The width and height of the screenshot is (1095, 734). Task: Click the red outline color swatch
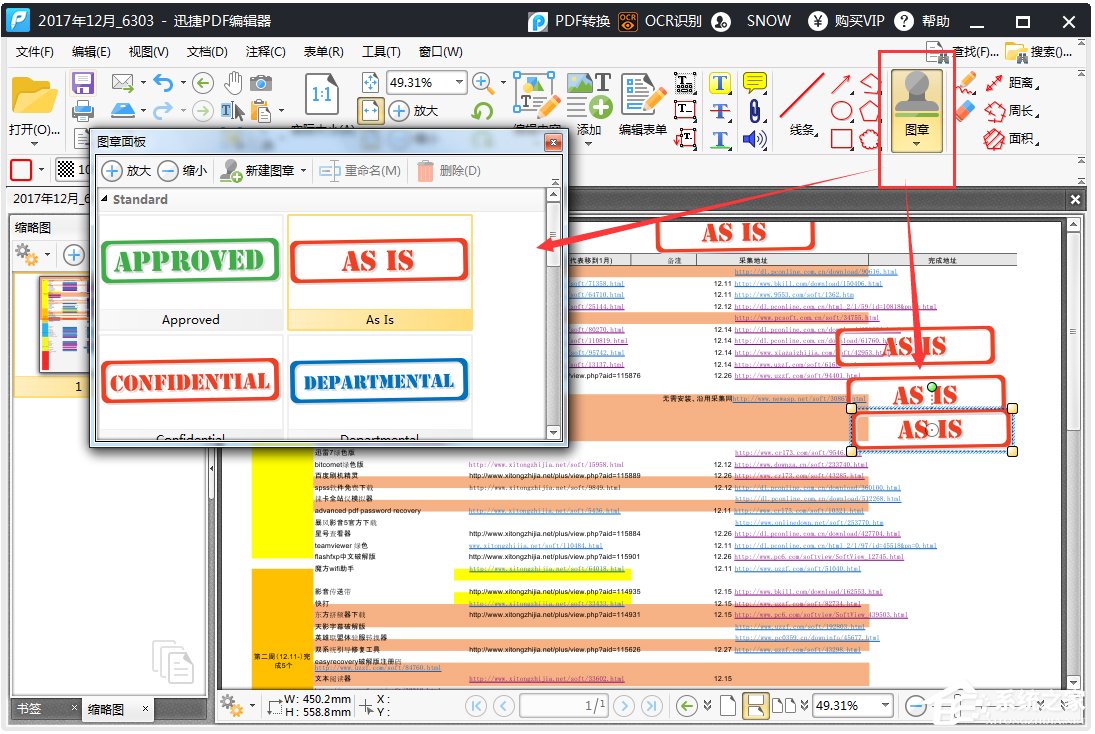[x=21, y=170]
